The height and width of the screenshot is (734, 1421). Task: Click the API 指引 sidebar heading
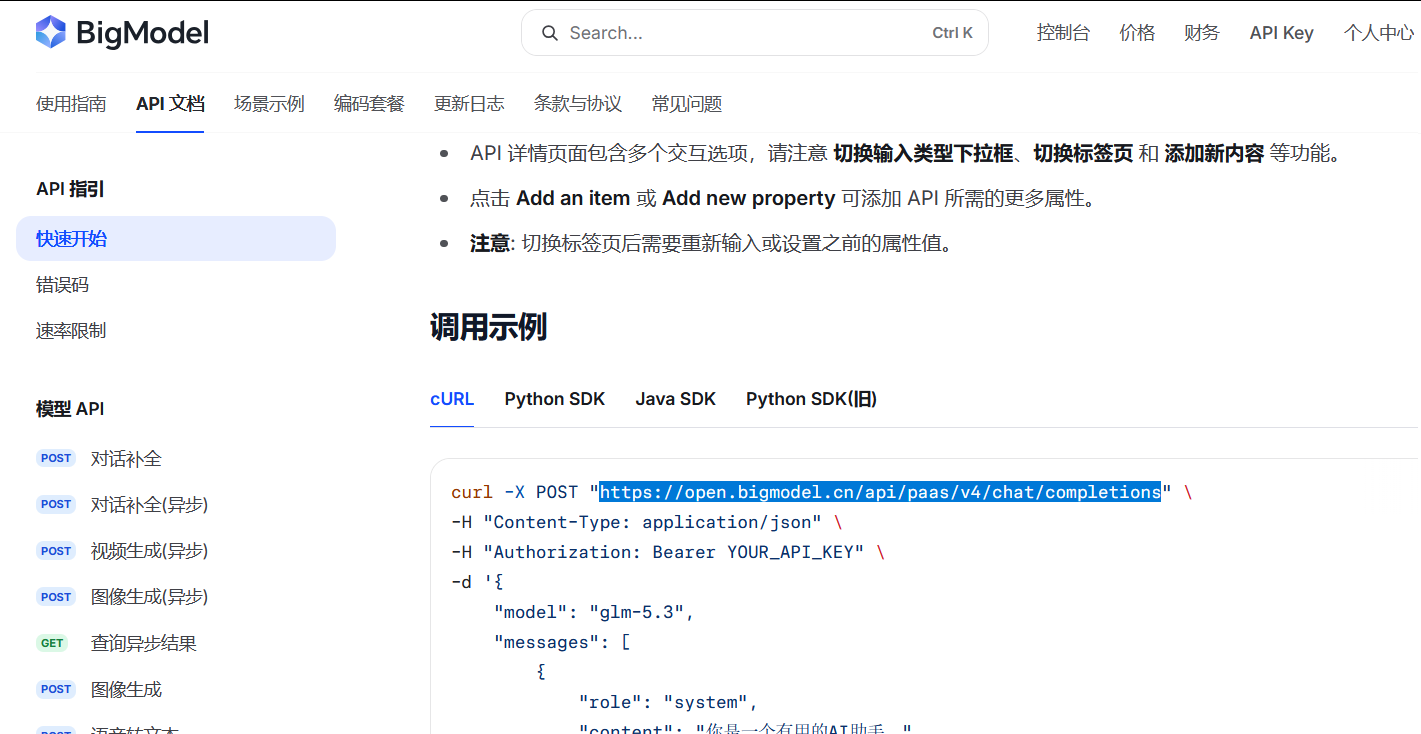click(x=70, y=189)
